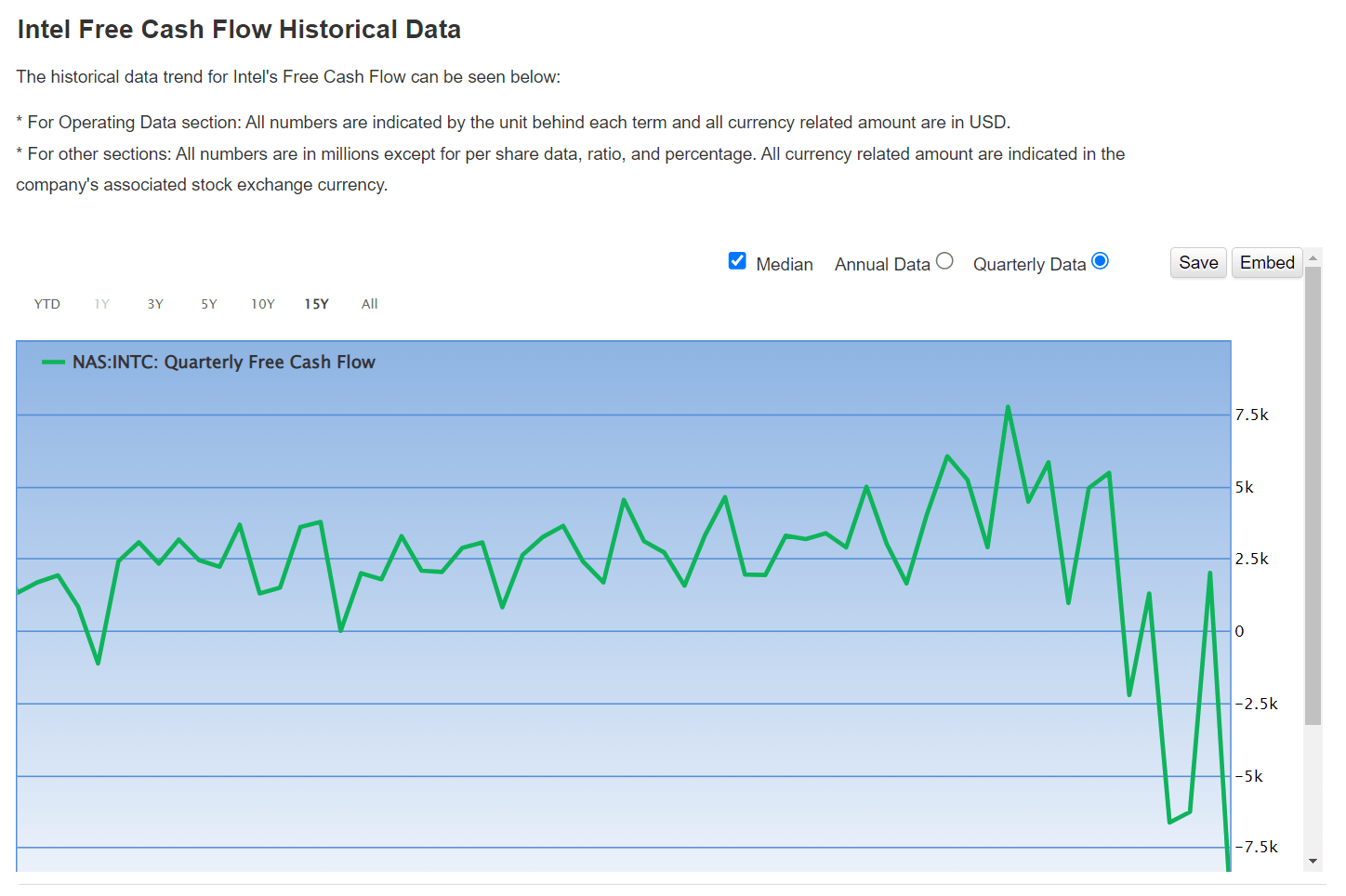Switch chart range to 10Y
This screenshot has width=1346, height=896.
pos(263,304)
